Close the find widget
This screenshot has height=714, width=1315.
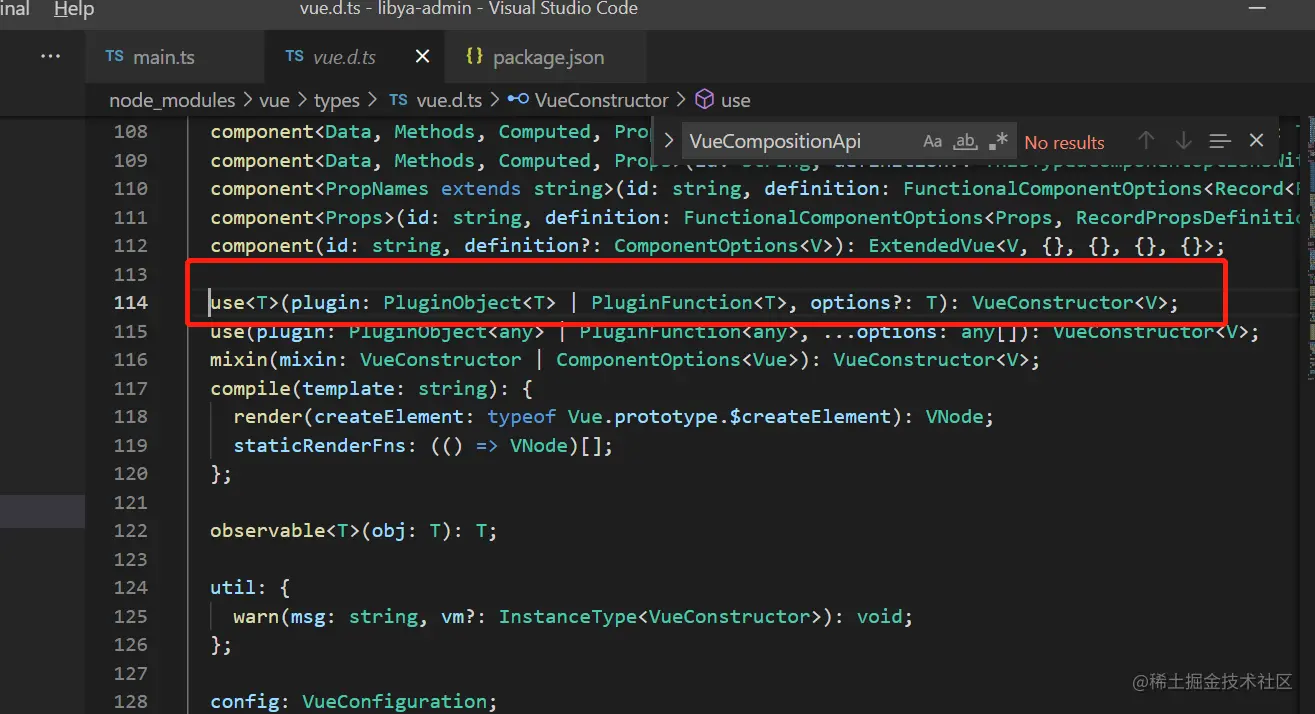pyautogui.click(x=1257, y=141)
